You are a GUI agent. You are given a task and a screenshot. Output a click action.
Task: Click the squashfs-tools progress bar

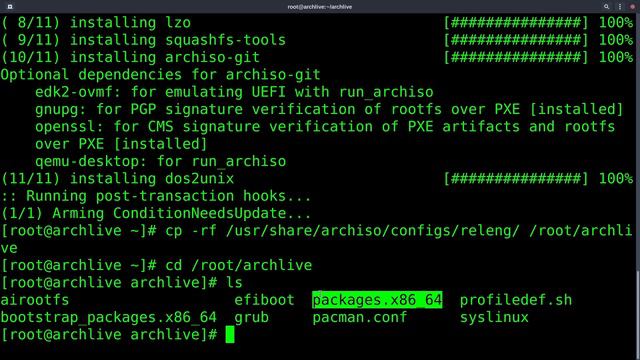click(516, 40)
